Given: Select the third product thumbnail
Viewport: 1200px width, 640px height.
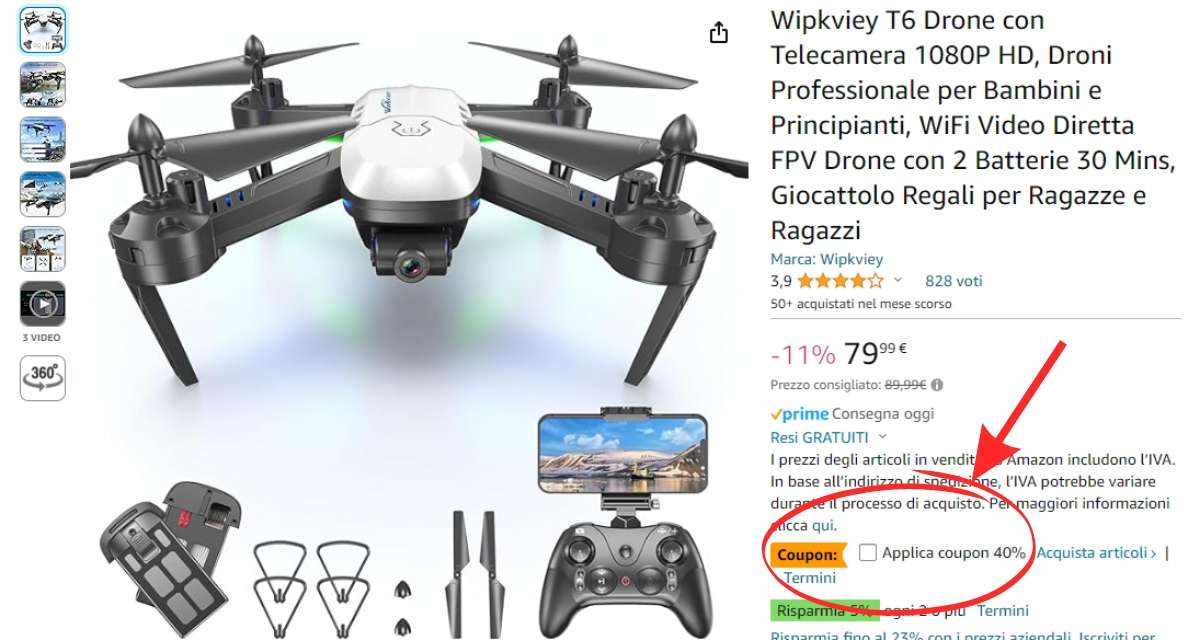Looking at the screenshot, I should pyautogui.click(x=43, y=140).
